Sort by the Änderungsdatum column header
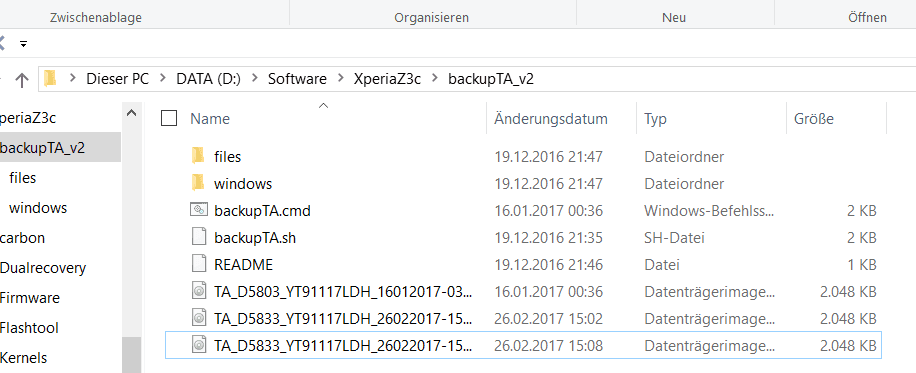Image resolution: width=916 pixels, height=373 pixels. pyautogui.click(x=551, y=119)
